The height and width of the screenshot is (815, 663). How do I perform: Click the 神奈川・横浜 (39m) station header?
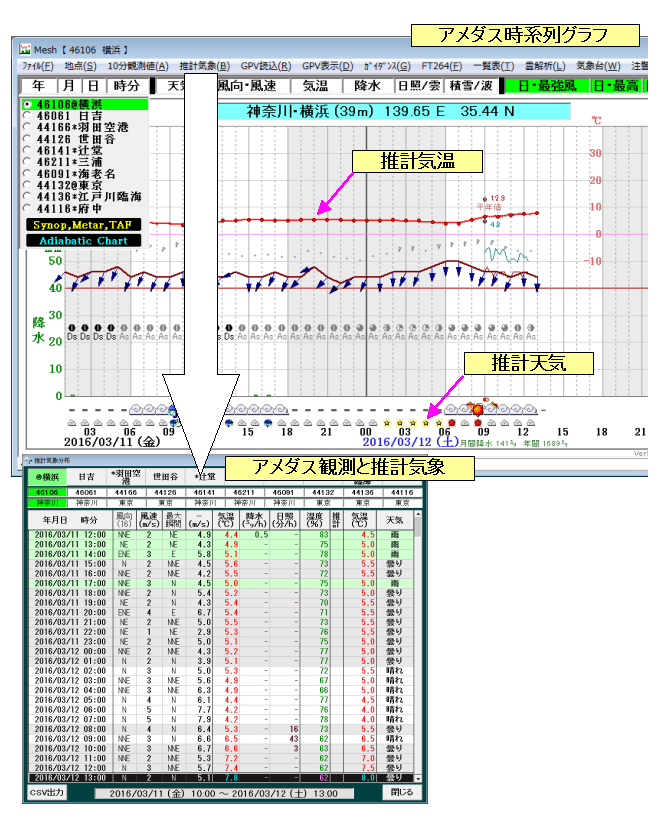tap(381, 112)
